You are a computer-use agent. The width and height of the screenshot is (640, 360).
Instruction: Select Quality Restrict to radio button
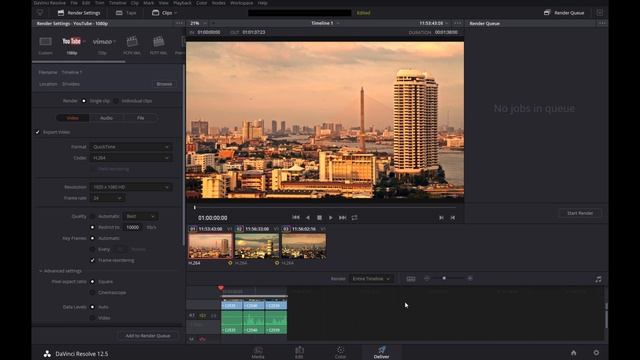pyautogui.click(x=92, y=227)
